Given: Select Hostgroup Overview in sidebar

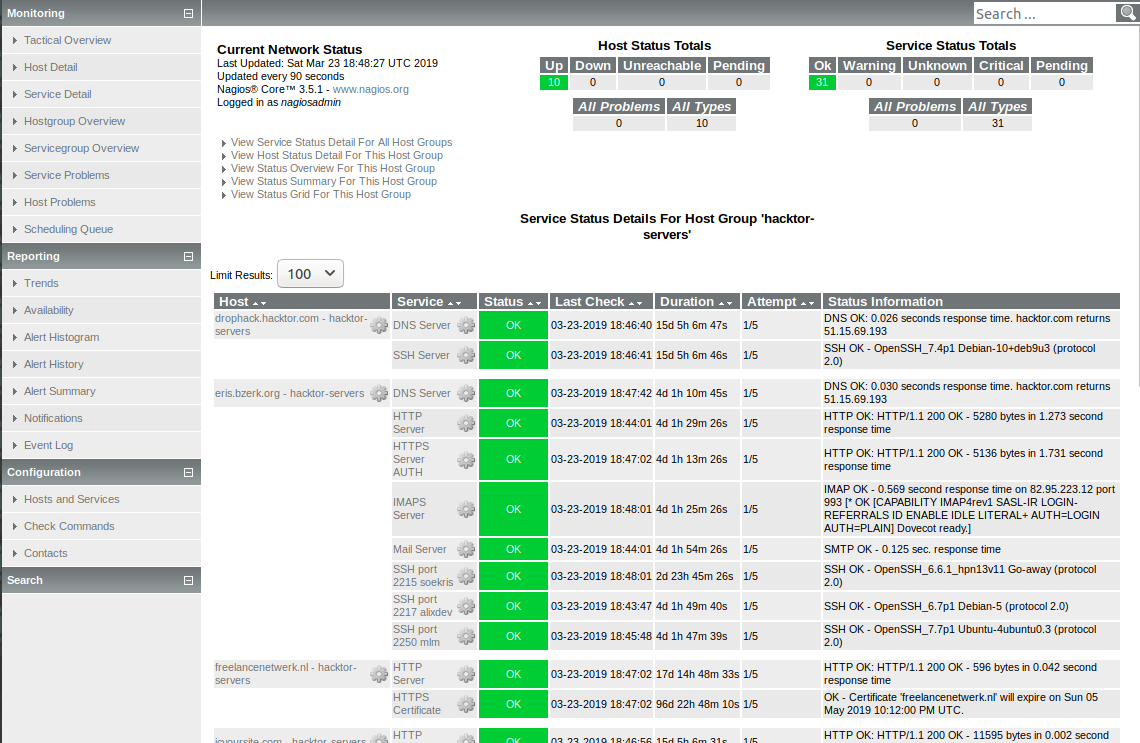Looking at the screenshot, I should click(74, 121).
